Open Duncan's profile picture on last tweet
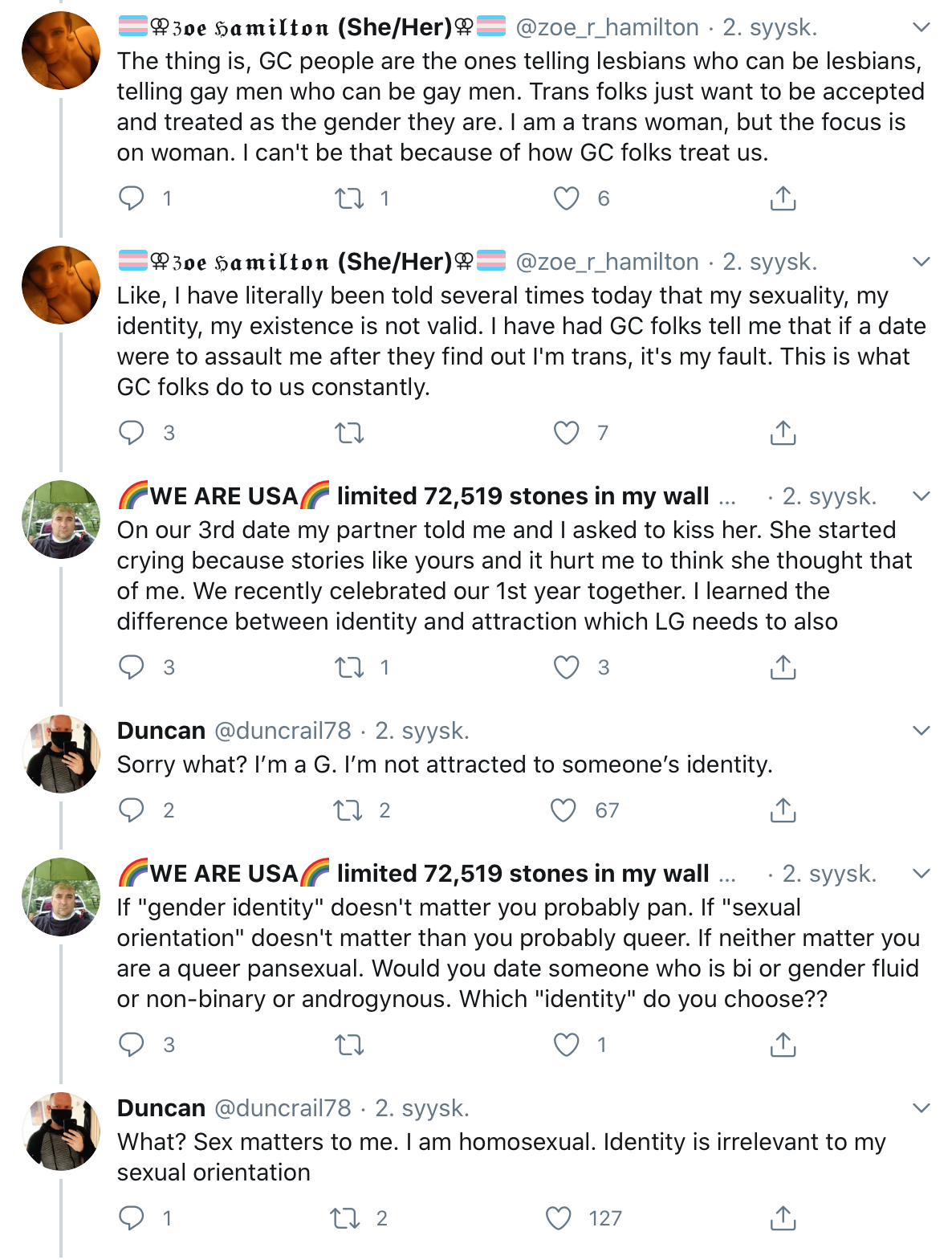 [61, 1131]
